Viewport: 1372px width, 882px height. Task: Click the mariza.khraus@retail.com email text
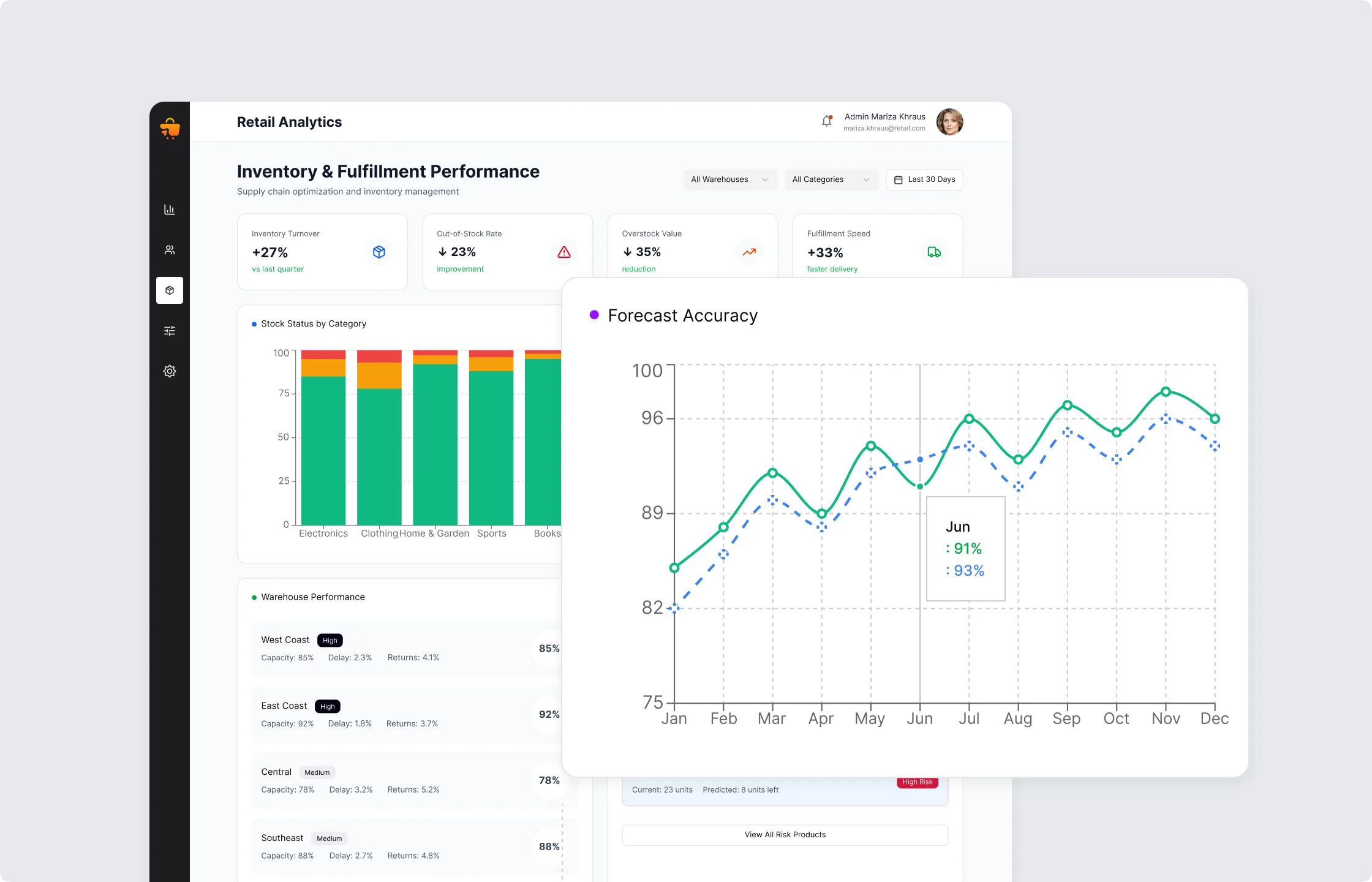tap(884, 129)
